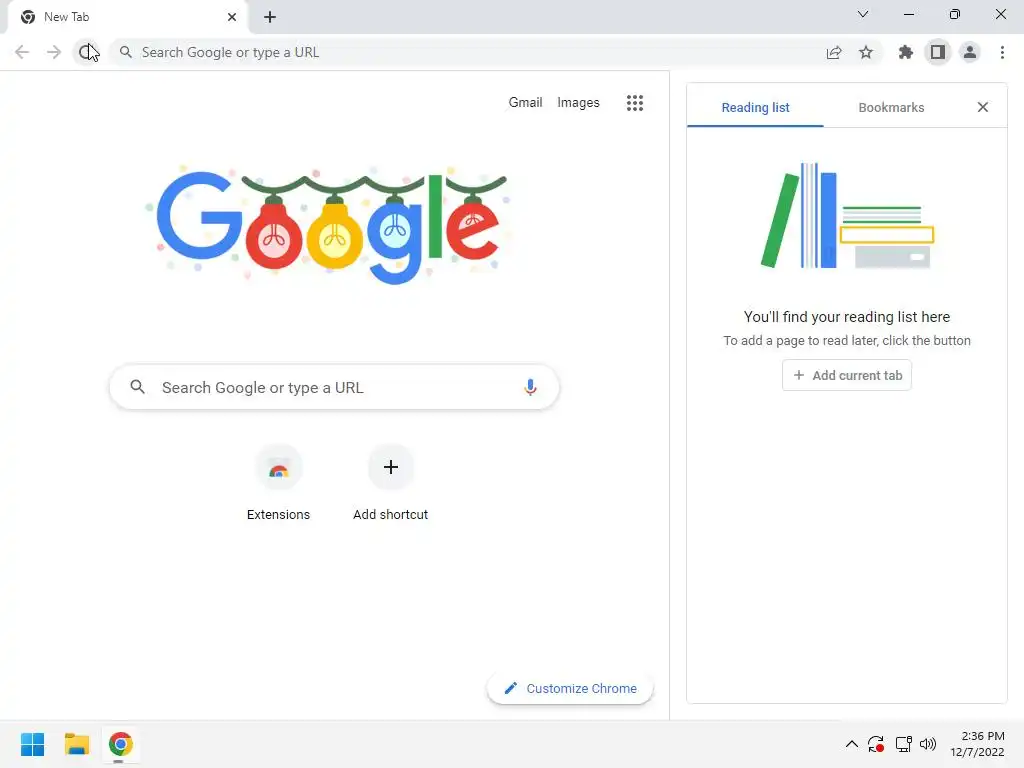The height and width of the screenshot is (768, 1024).
Task: Open the tab search chevron
Action: tap(863, 14)
